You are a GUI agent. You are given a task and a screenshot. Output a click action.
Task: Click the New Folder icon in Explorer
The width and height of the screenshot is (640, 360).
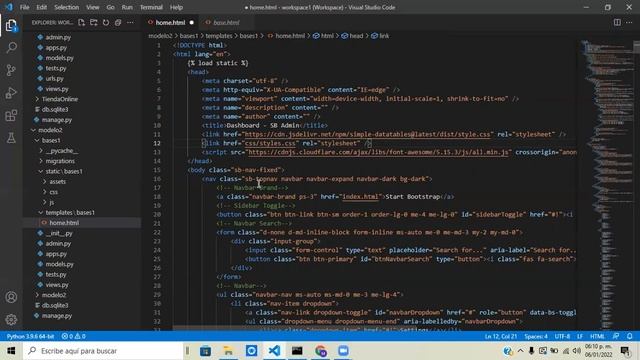[x=94, y=22]
